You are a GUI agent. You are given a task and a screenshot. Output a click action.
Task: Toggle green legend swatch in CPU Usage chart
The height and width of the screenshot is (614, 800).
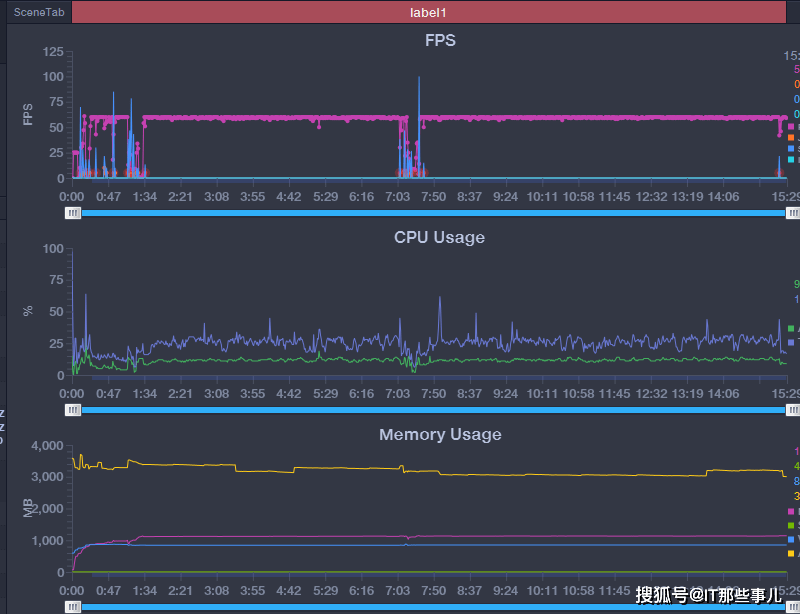(x=791, y=328)
